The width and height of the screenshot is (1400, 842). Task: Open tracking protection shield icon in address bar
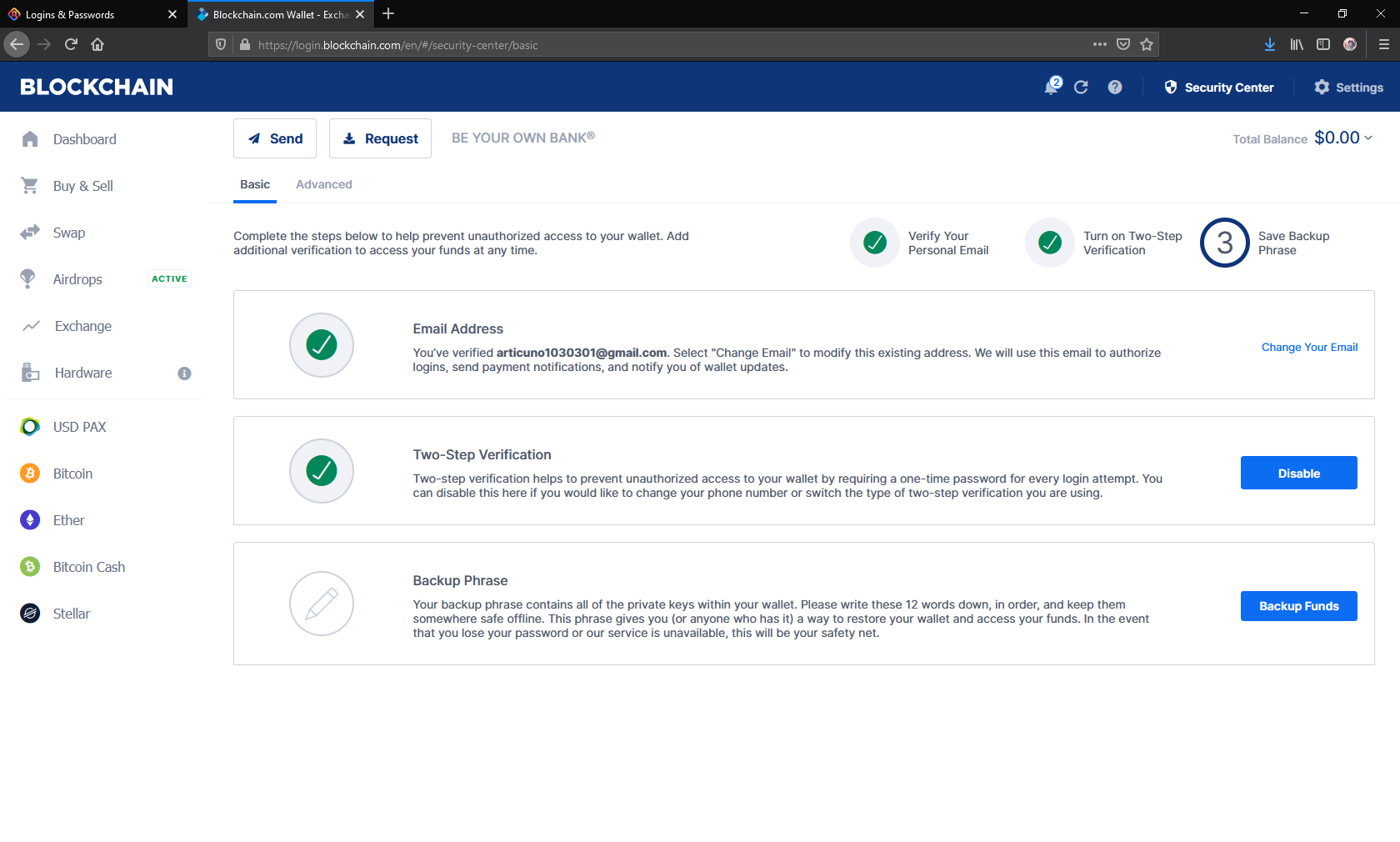(x=221, y=44)
